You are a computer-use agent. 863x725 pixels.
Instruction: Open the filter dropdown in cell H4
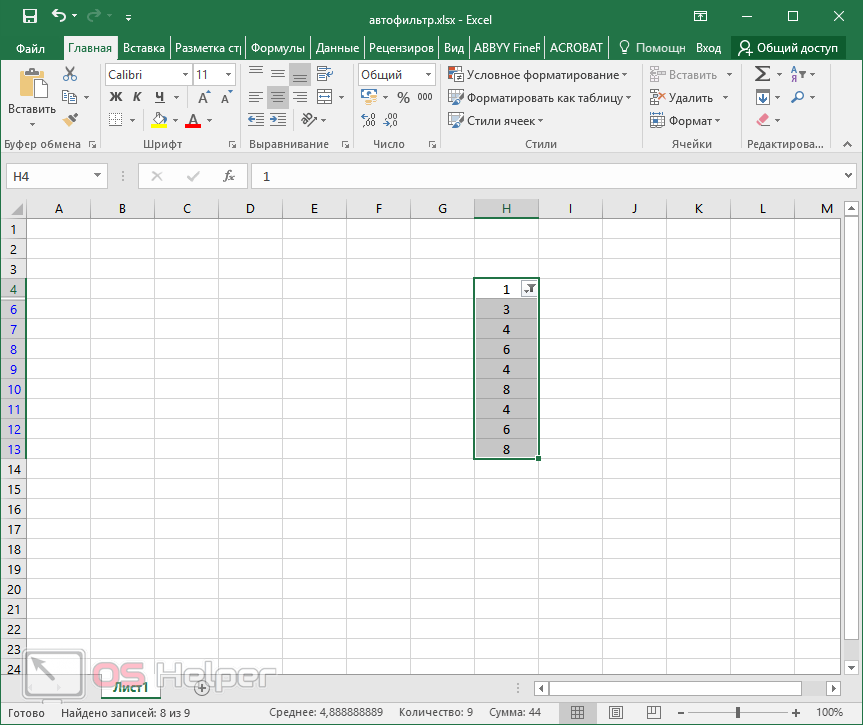tap(530, 289)
